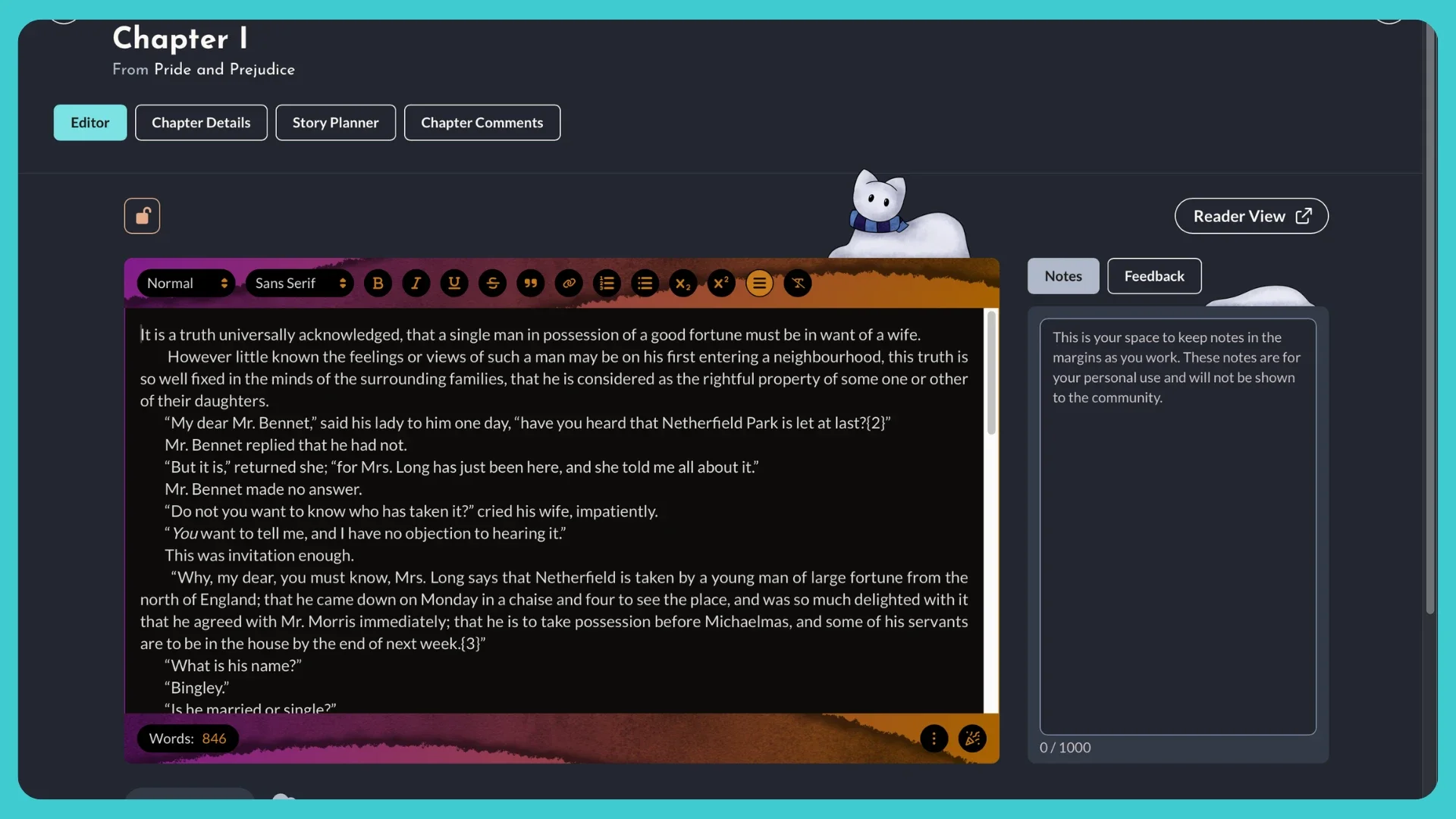Clear text formatting
1456x819 pixels.
click(798, 284)
